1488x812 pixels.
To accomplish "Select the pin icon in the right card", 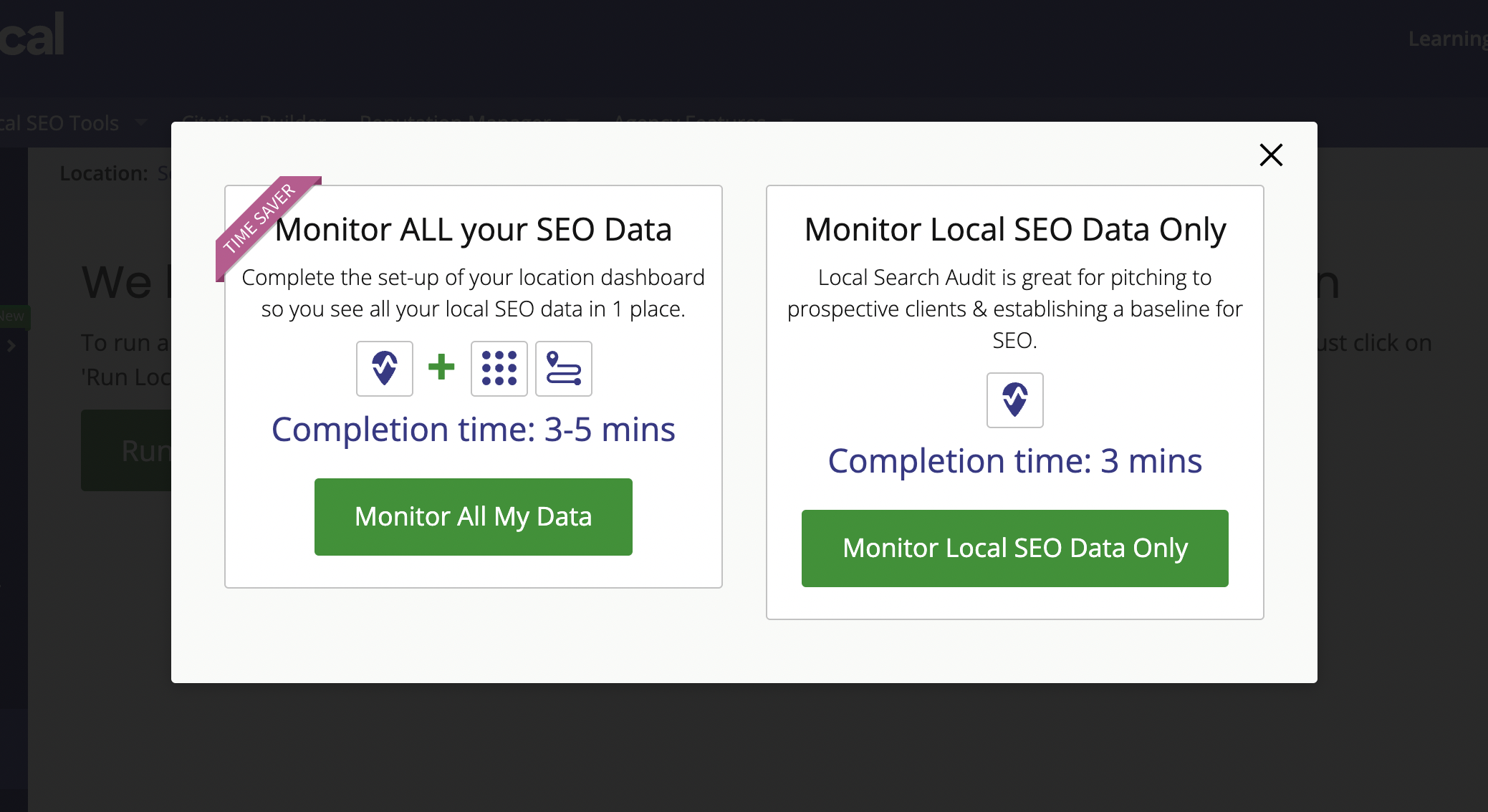I will [1014, 400].
